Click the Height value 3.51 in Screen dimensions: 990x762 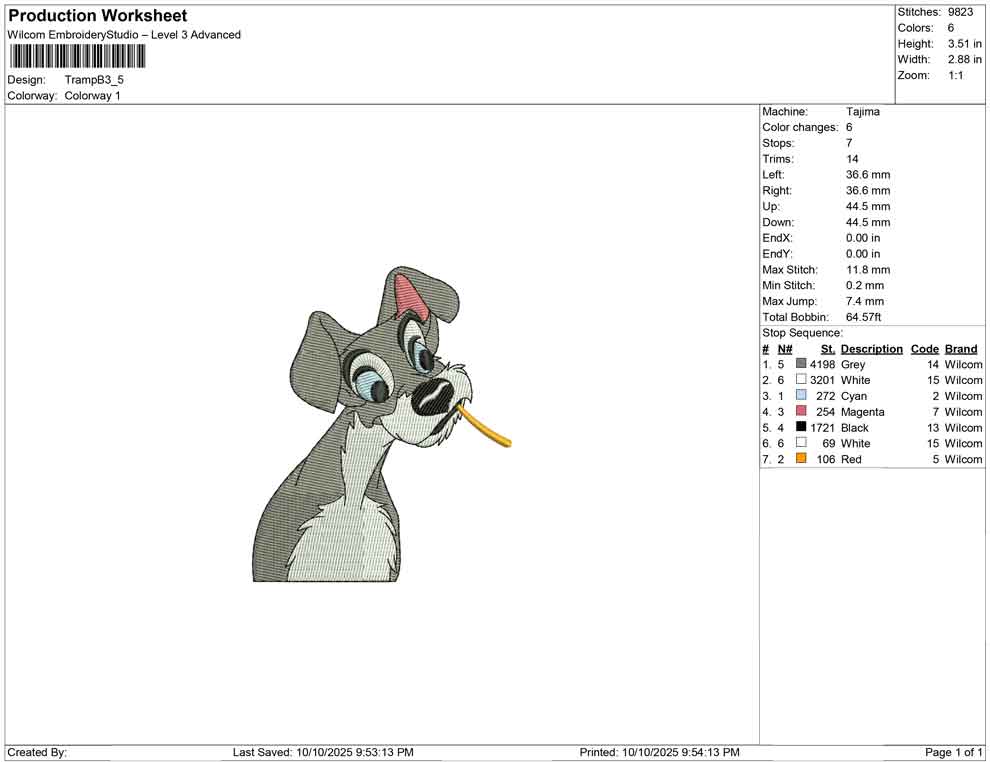tap(965, 44)
